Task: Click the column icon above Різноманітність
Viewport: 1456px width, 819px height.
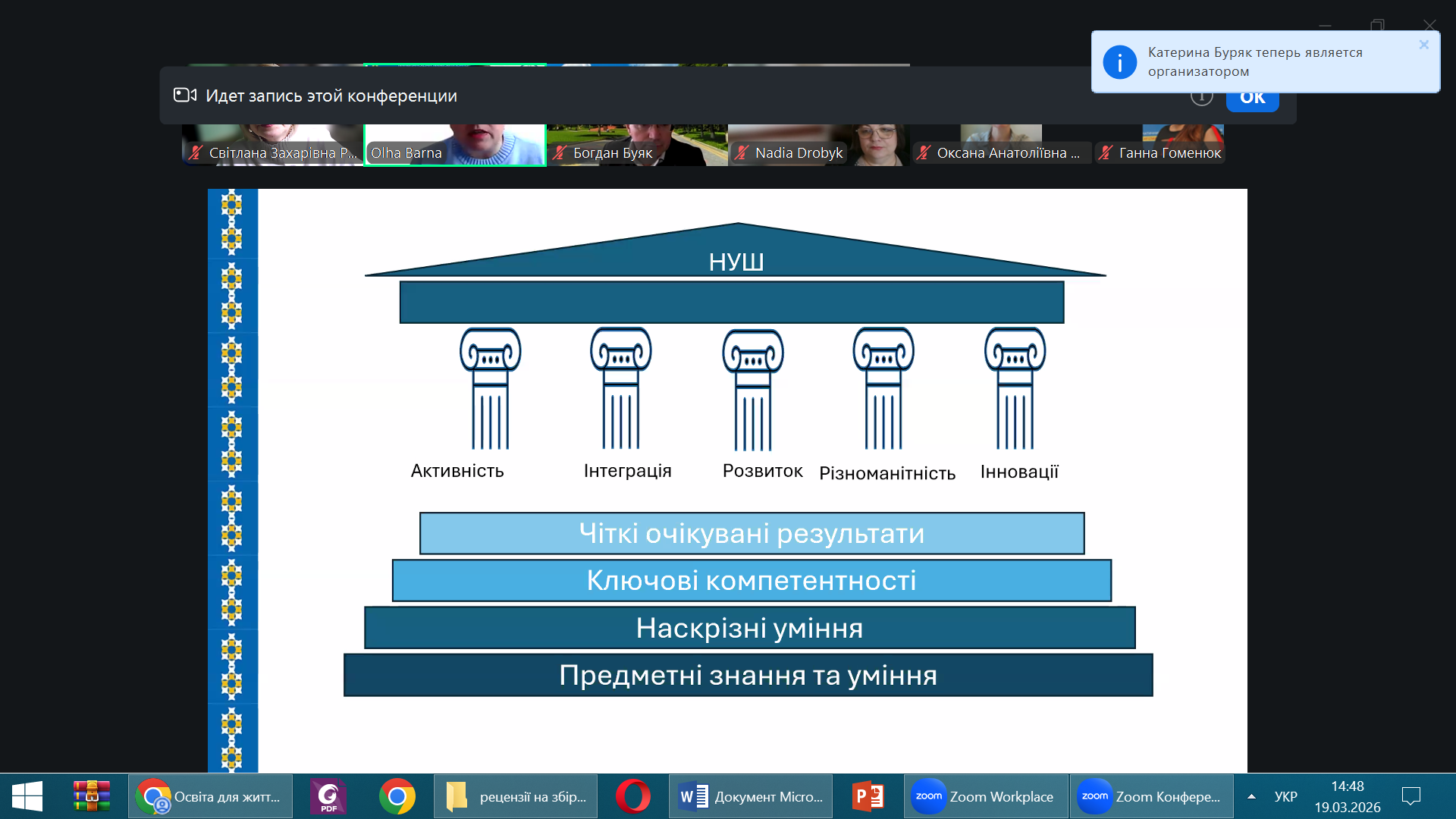Action: tap(883, 389)
